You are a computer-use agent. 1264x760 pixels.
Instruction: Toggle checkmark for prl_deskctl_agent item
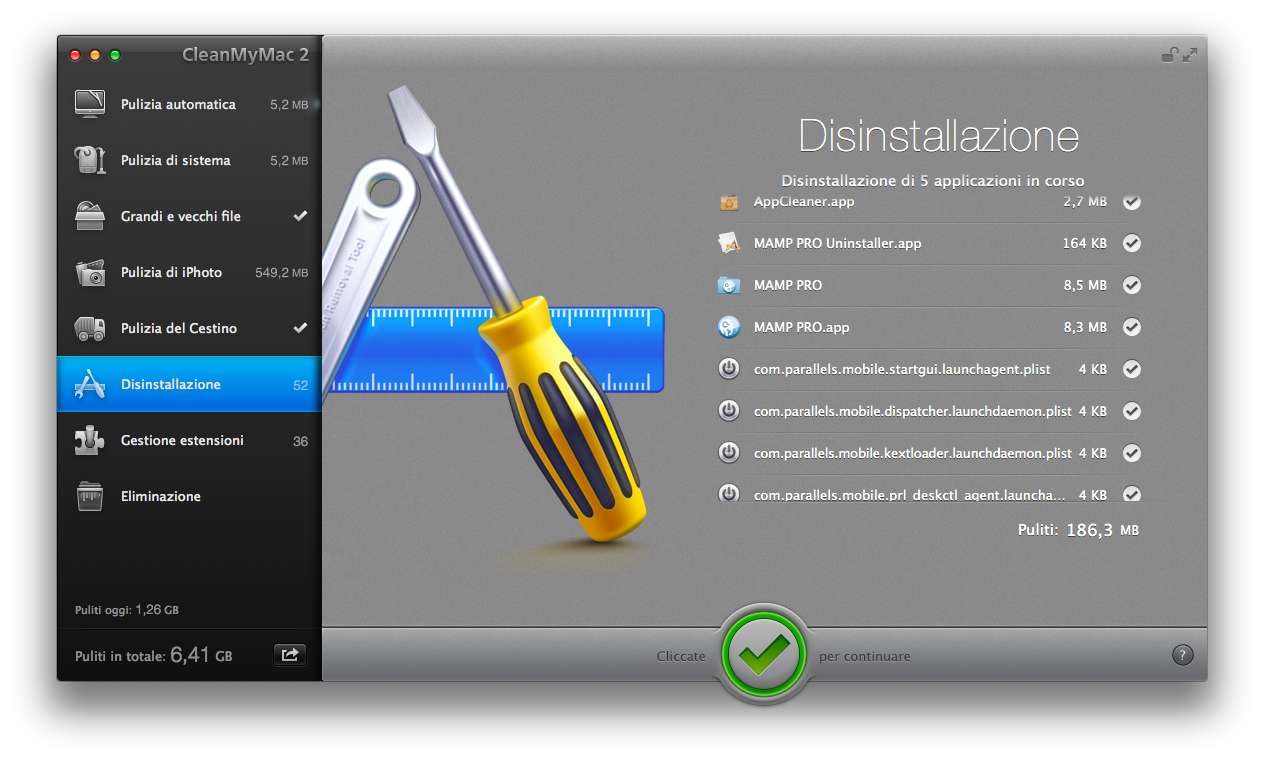[1132, 494]
